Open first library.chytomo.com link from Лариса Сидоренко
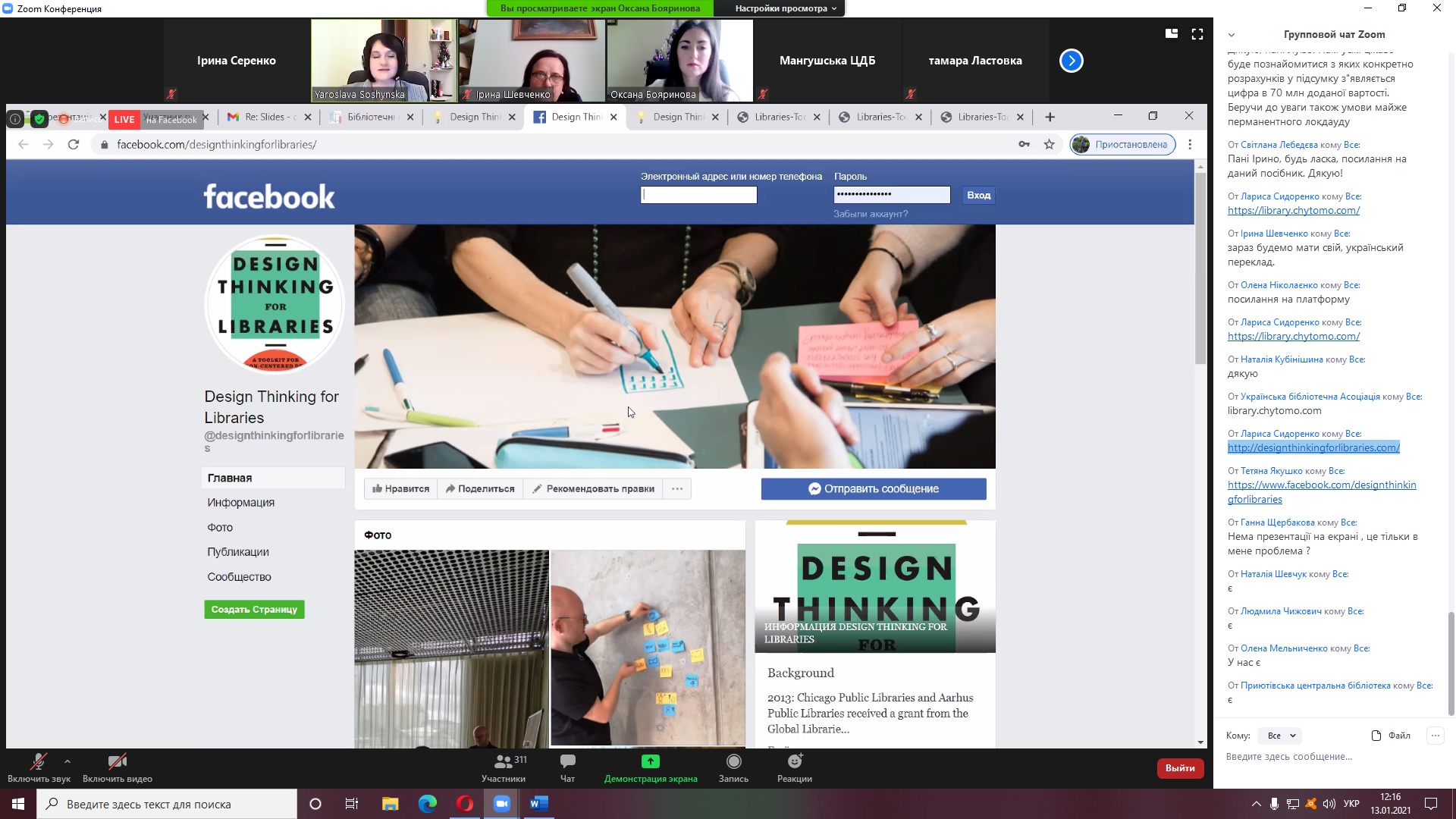 click(1294, 210)
